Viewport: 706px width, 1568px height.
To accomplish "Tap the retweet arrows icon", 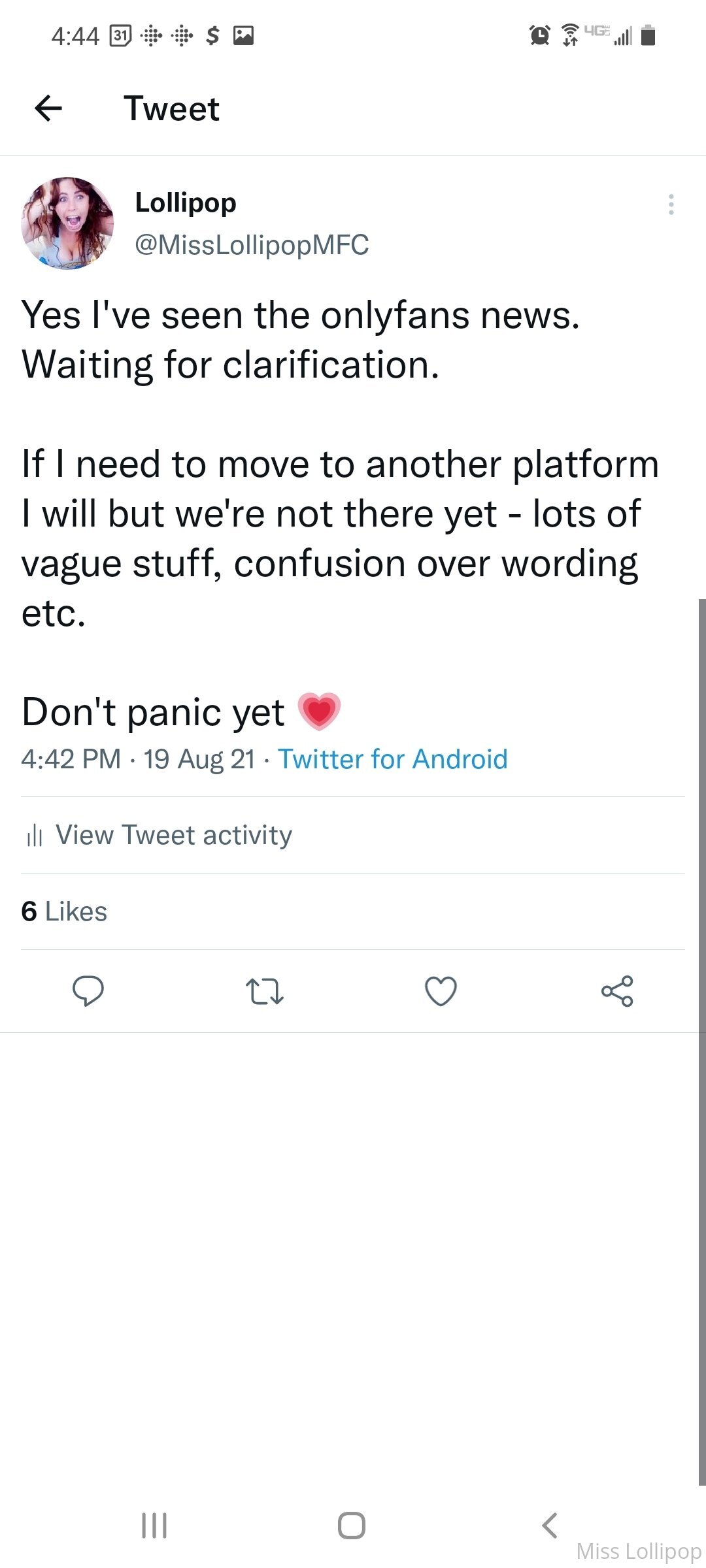I will coord(264,991).
